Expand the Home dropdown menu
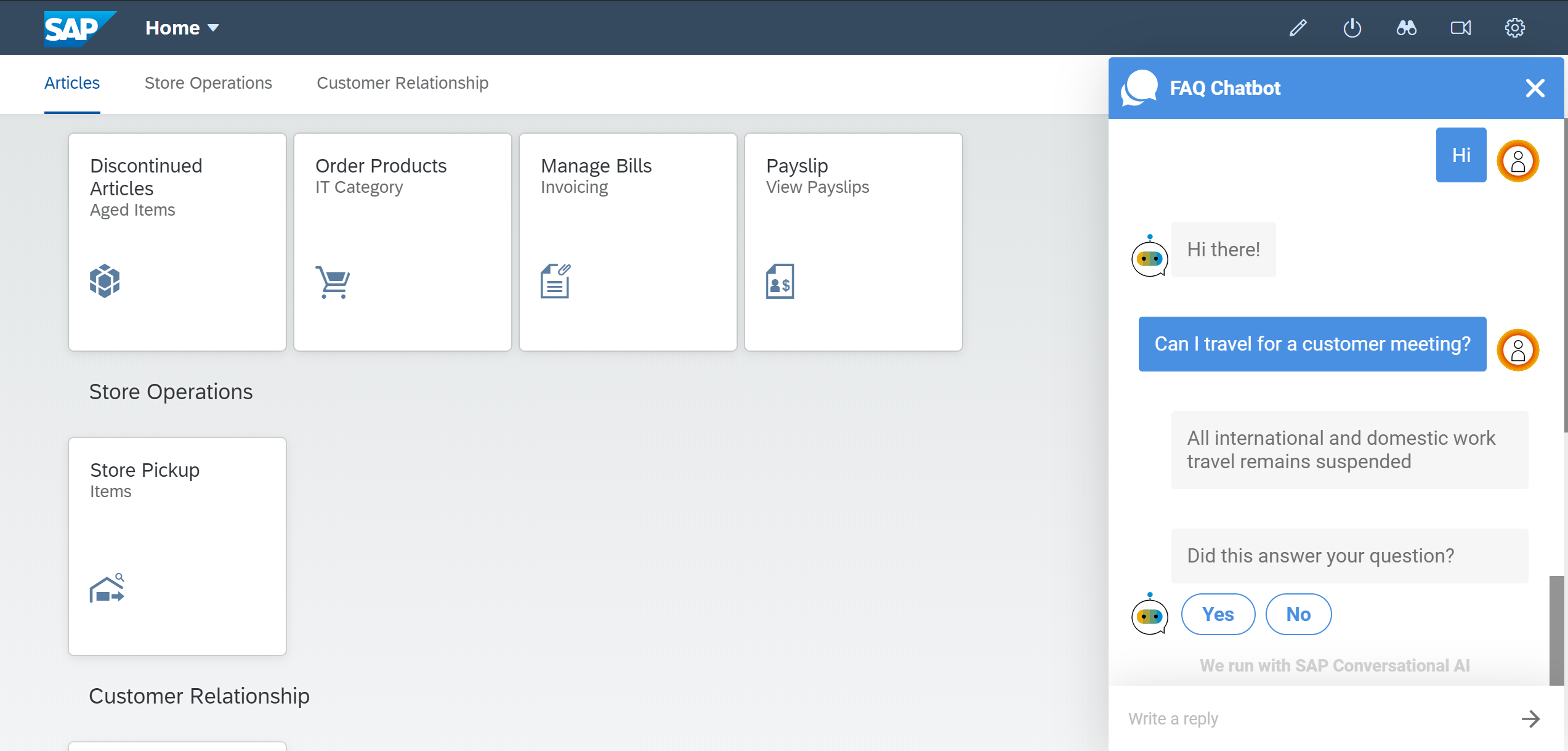 coord(182,28)
